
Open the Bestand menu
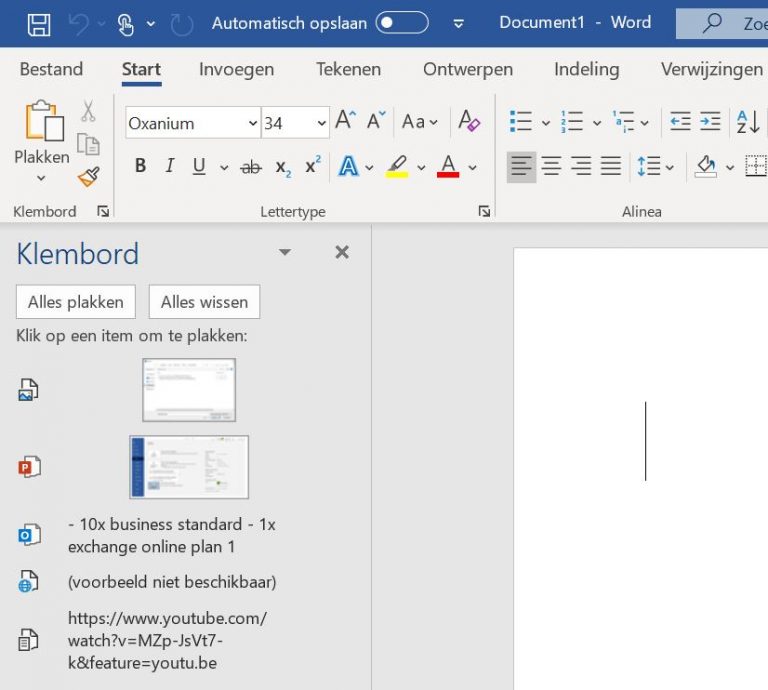pyautogui.click(x=51, y=69)
